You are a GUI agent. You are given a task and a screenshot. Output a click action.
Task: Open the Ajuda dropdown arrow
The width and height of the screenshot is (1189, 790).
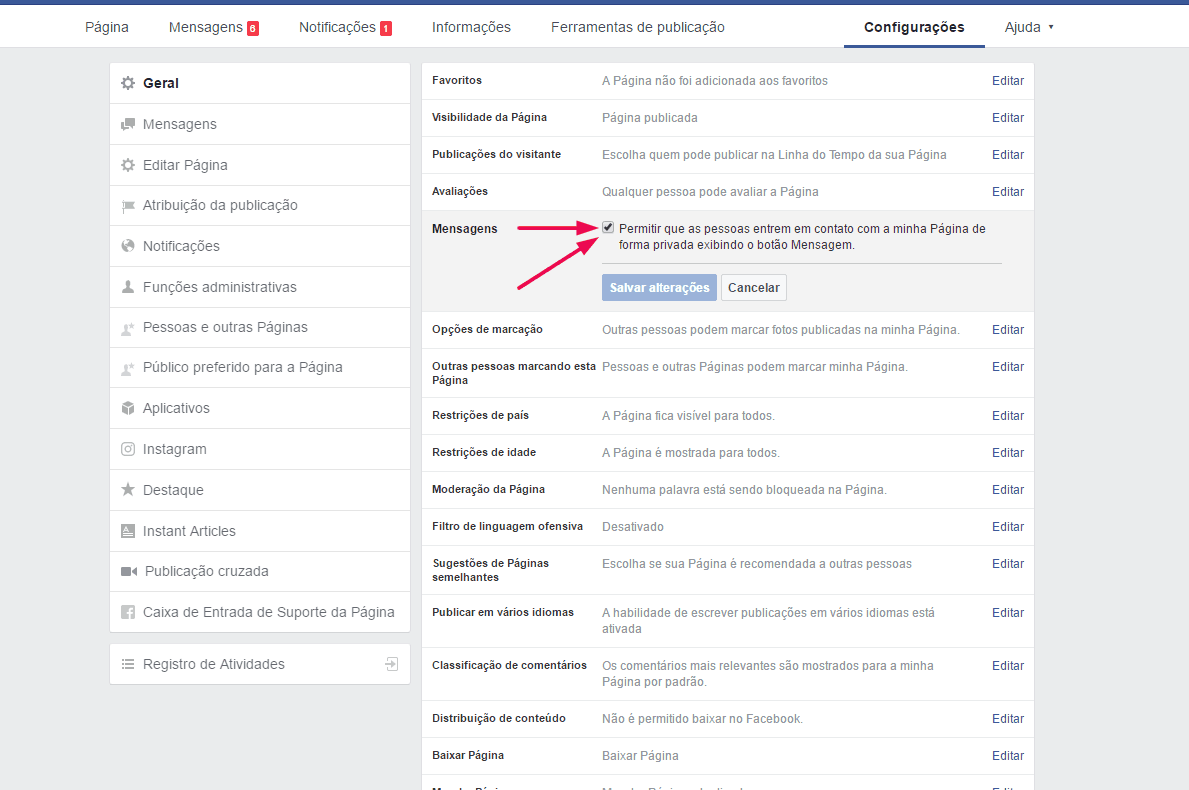pyautogui.click(x=1051, y=27)
